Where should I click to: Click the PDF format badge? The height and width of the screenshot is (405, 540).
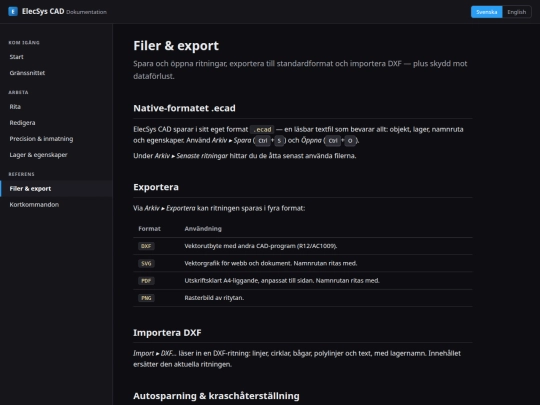(146, 281)
